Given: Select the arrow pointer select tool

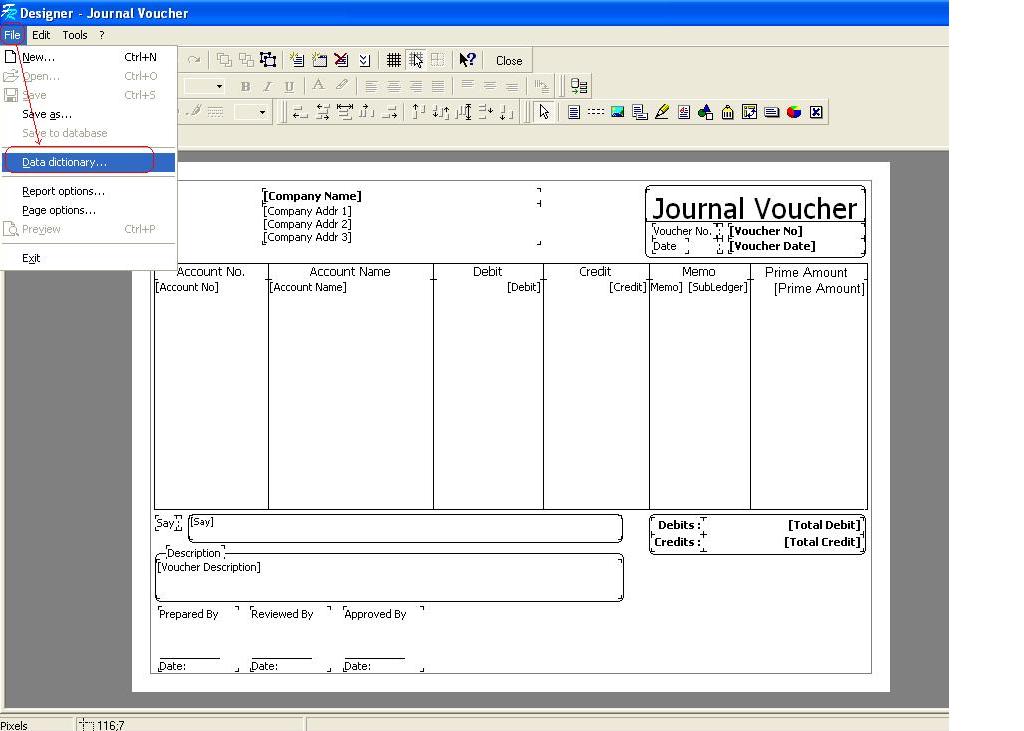Looking at the screenshot, I should pos(544,112).
